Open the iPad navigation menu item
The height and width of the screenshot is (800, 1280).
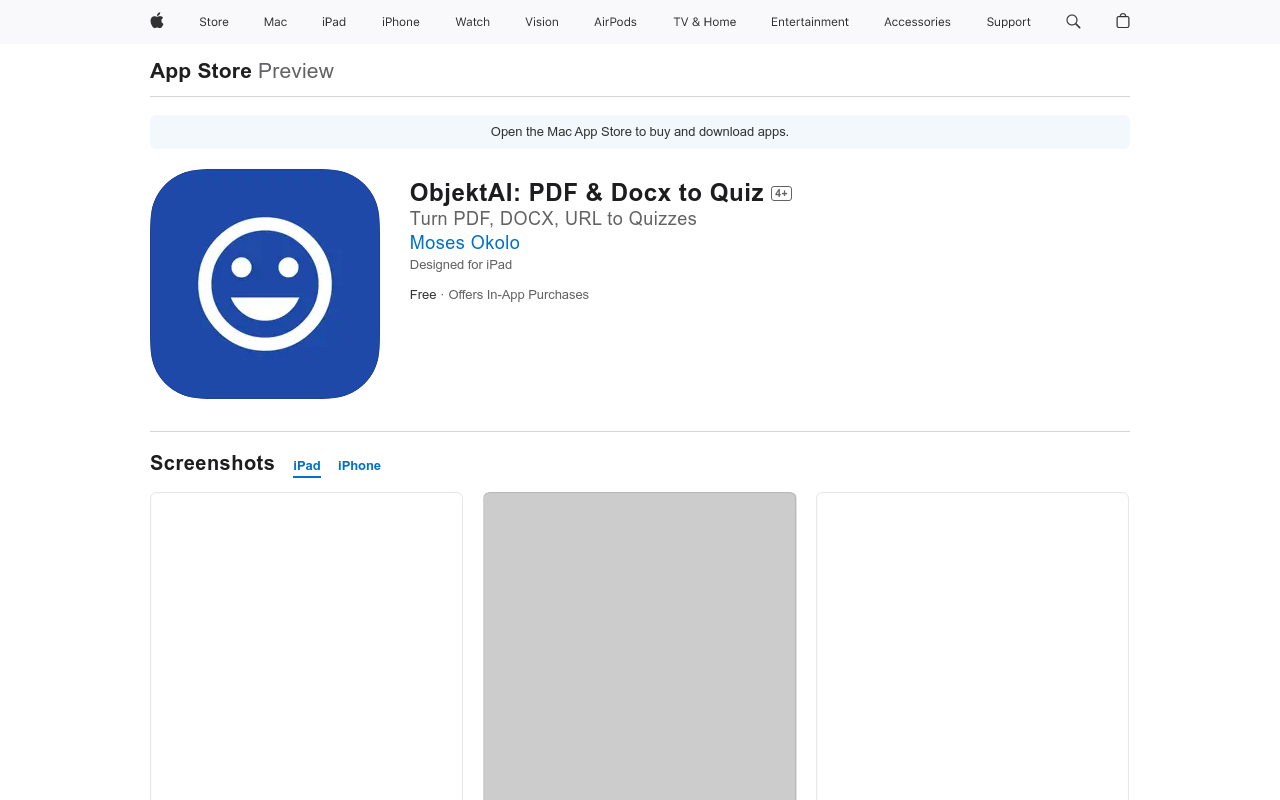(334, 22)
